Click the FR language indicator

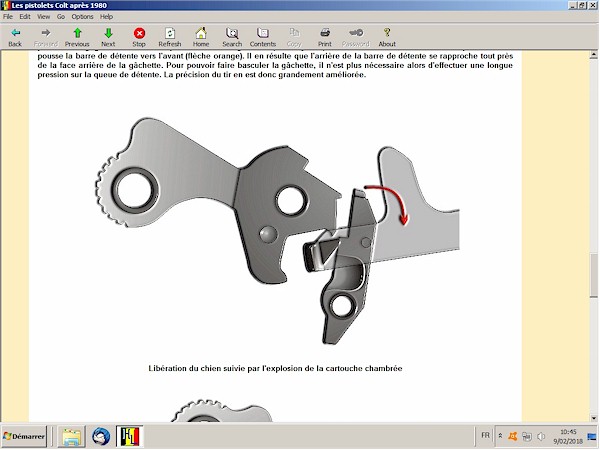(x=485, y=437)
